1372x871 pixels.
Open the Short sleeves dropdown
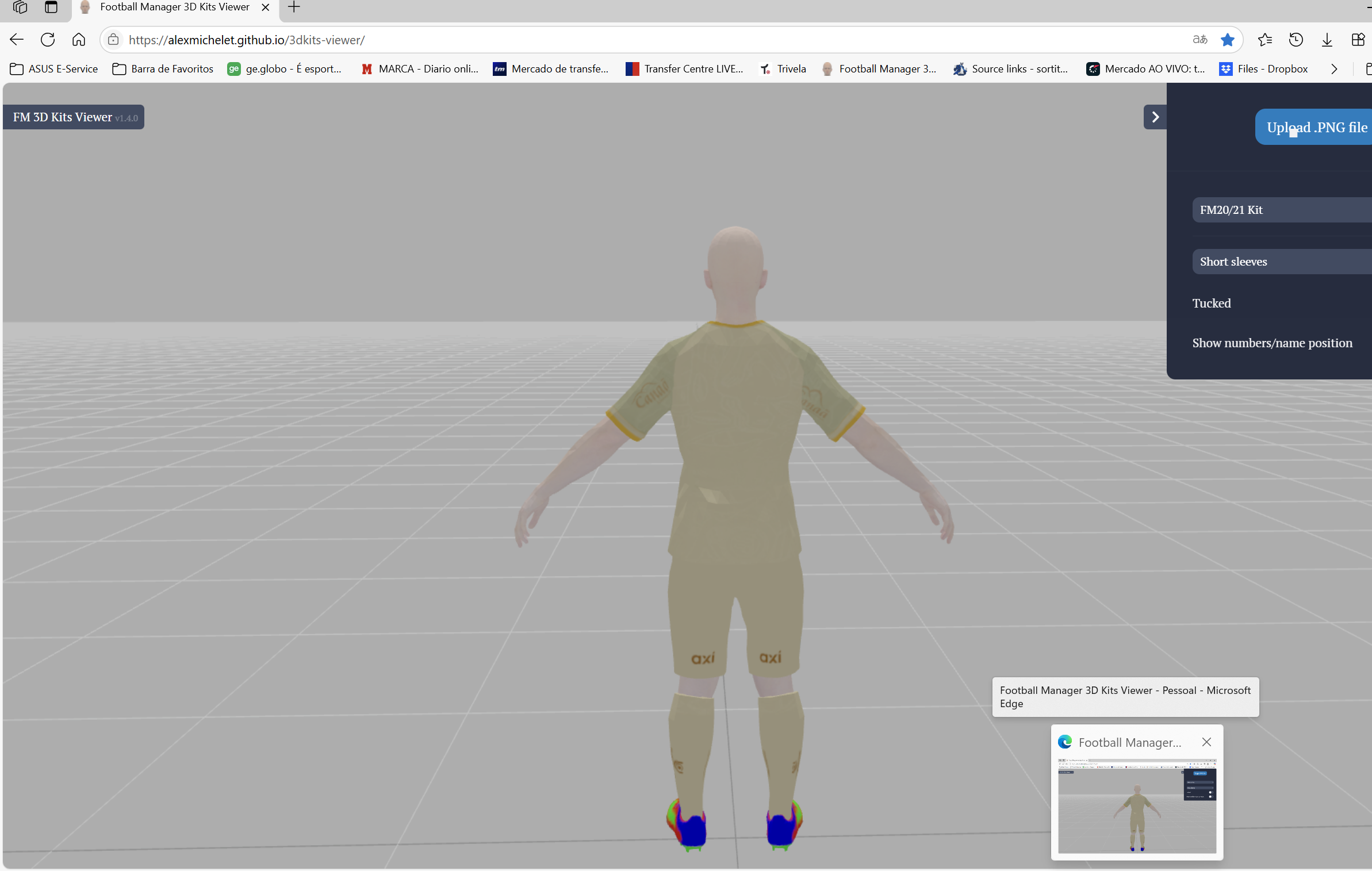1282,262
